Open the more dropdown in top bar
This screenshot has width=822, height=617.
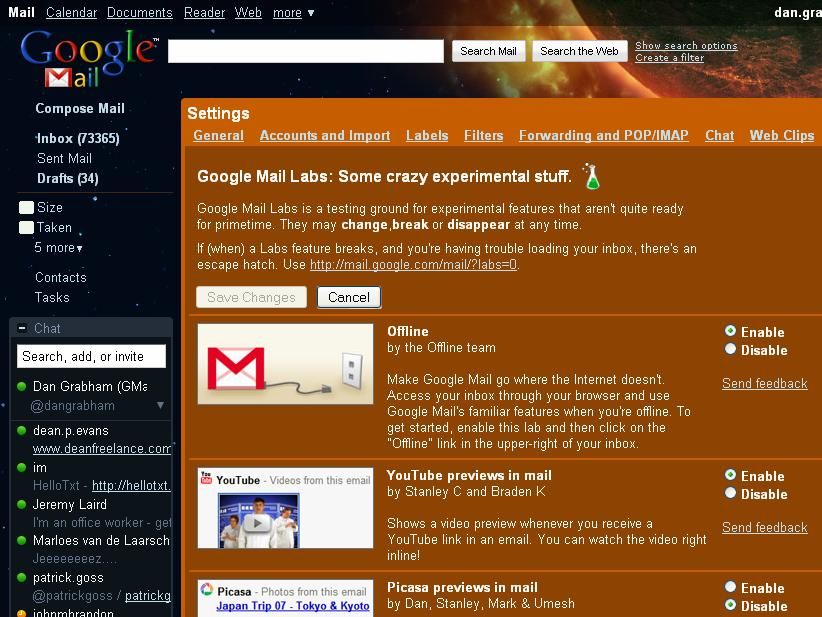[x=293, y=13]
